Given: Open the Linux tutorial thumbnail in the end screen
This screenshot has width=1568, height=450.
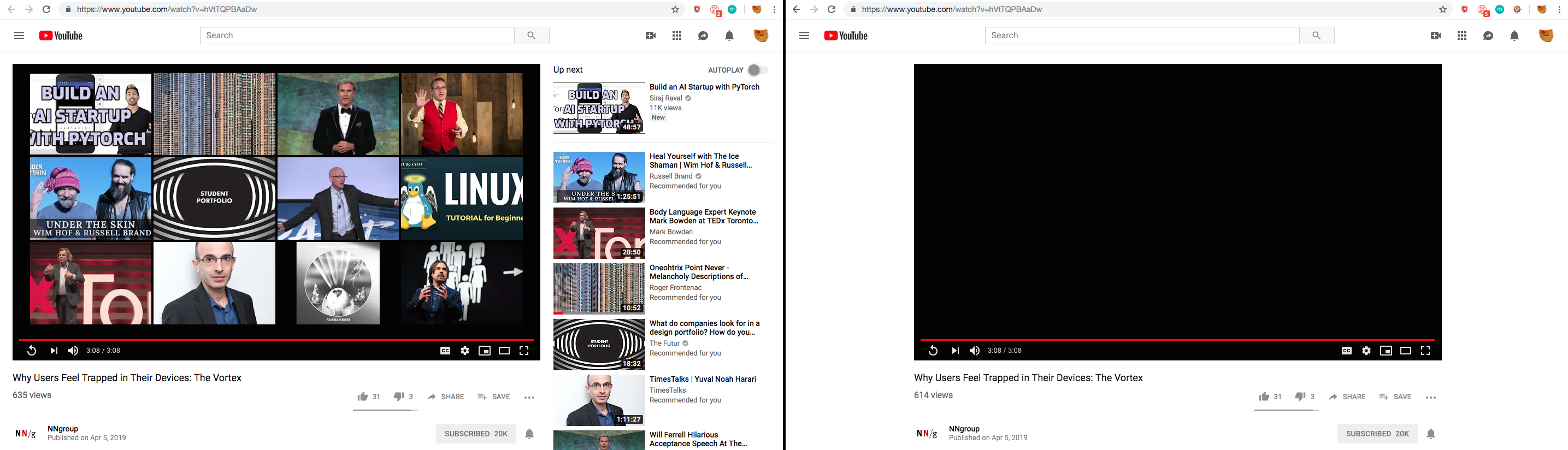Looking at the screenshot, I should (462, 199).
